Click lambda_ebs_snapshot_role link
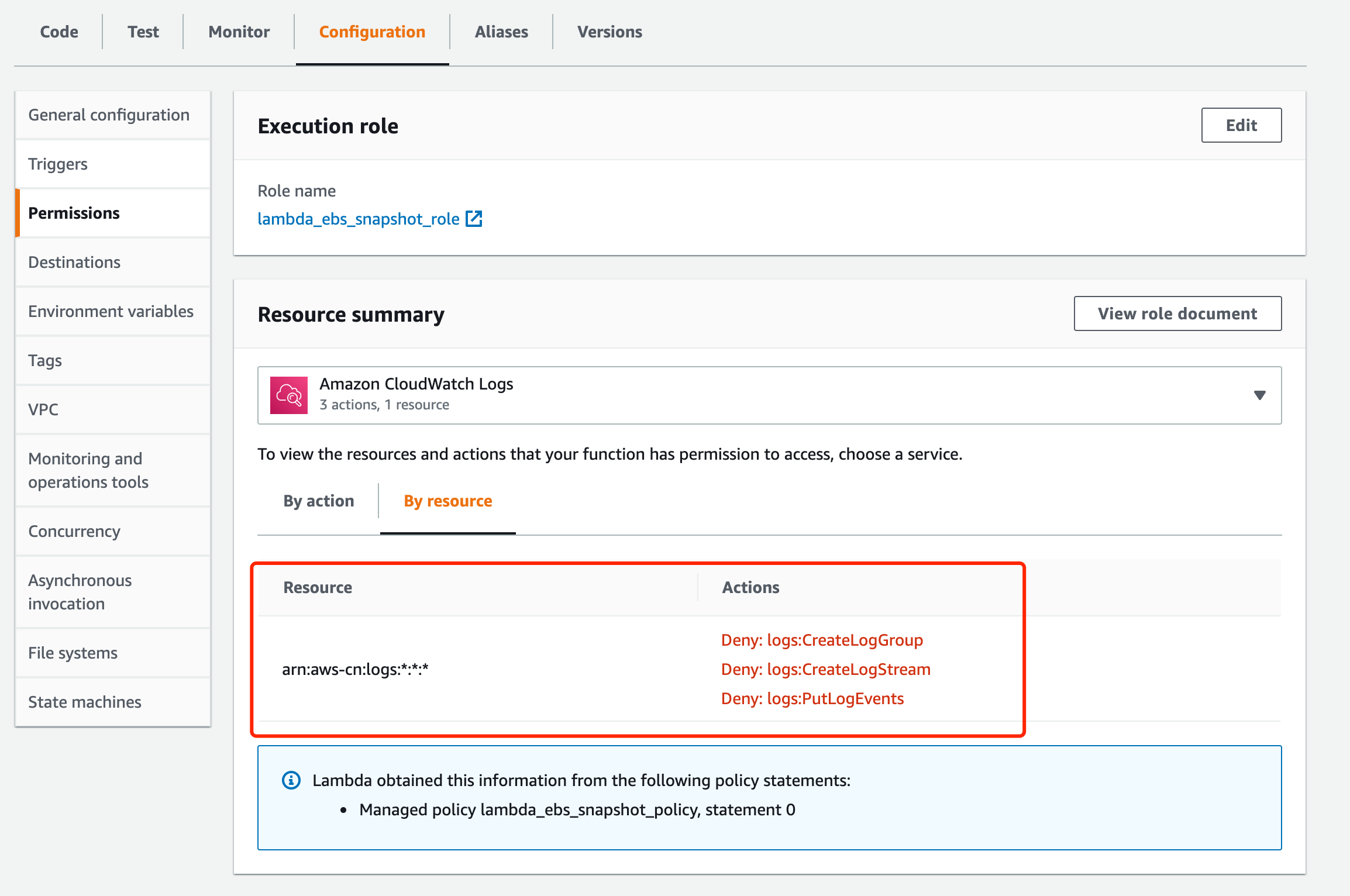The image size is (1350, 896). point(357,218)
